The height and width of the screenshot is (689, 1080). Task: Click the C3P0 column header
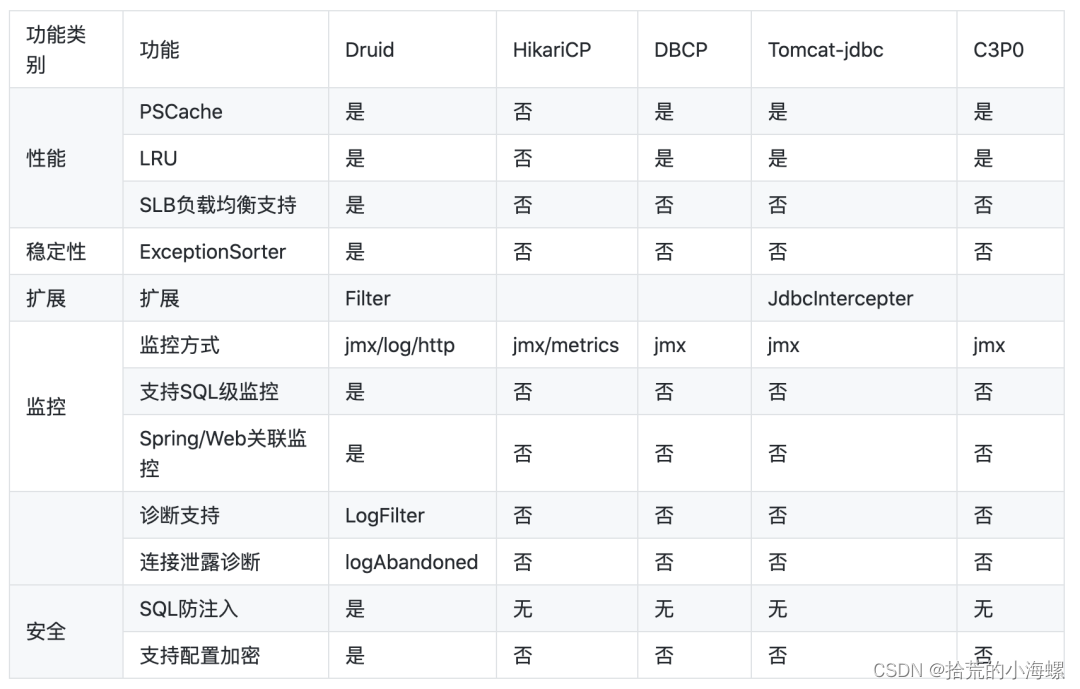1010,50
